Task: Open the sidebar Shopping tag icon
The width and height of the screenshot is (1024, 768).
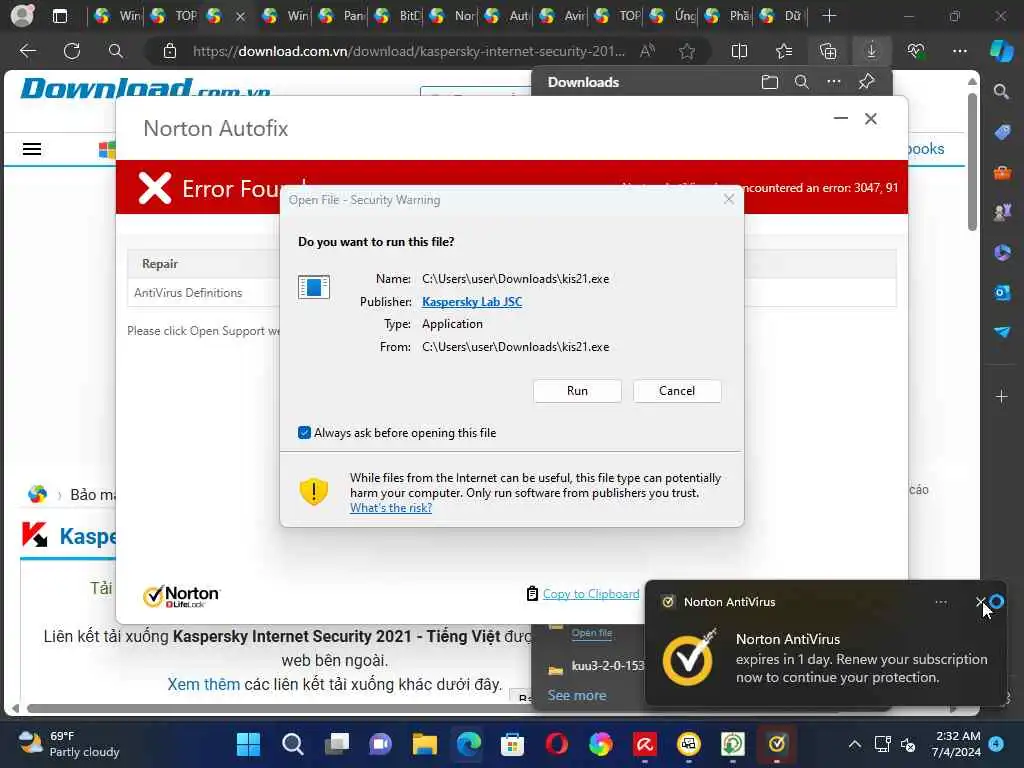Action: (1001, 132)
